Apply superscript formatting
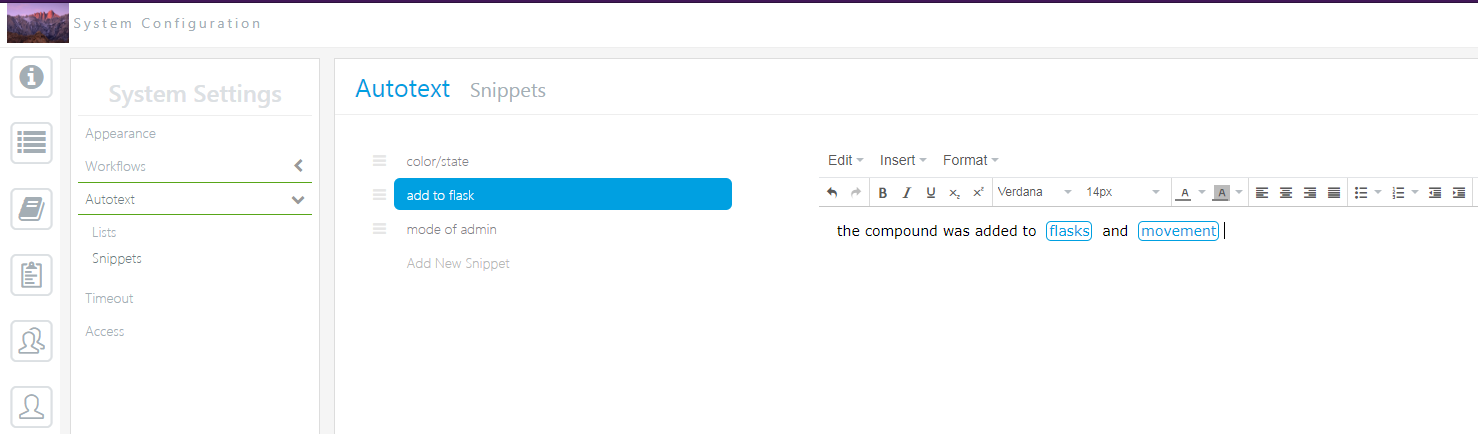Screen dimensions: 1478x434 pyautogui.click(x=978, y=193)
